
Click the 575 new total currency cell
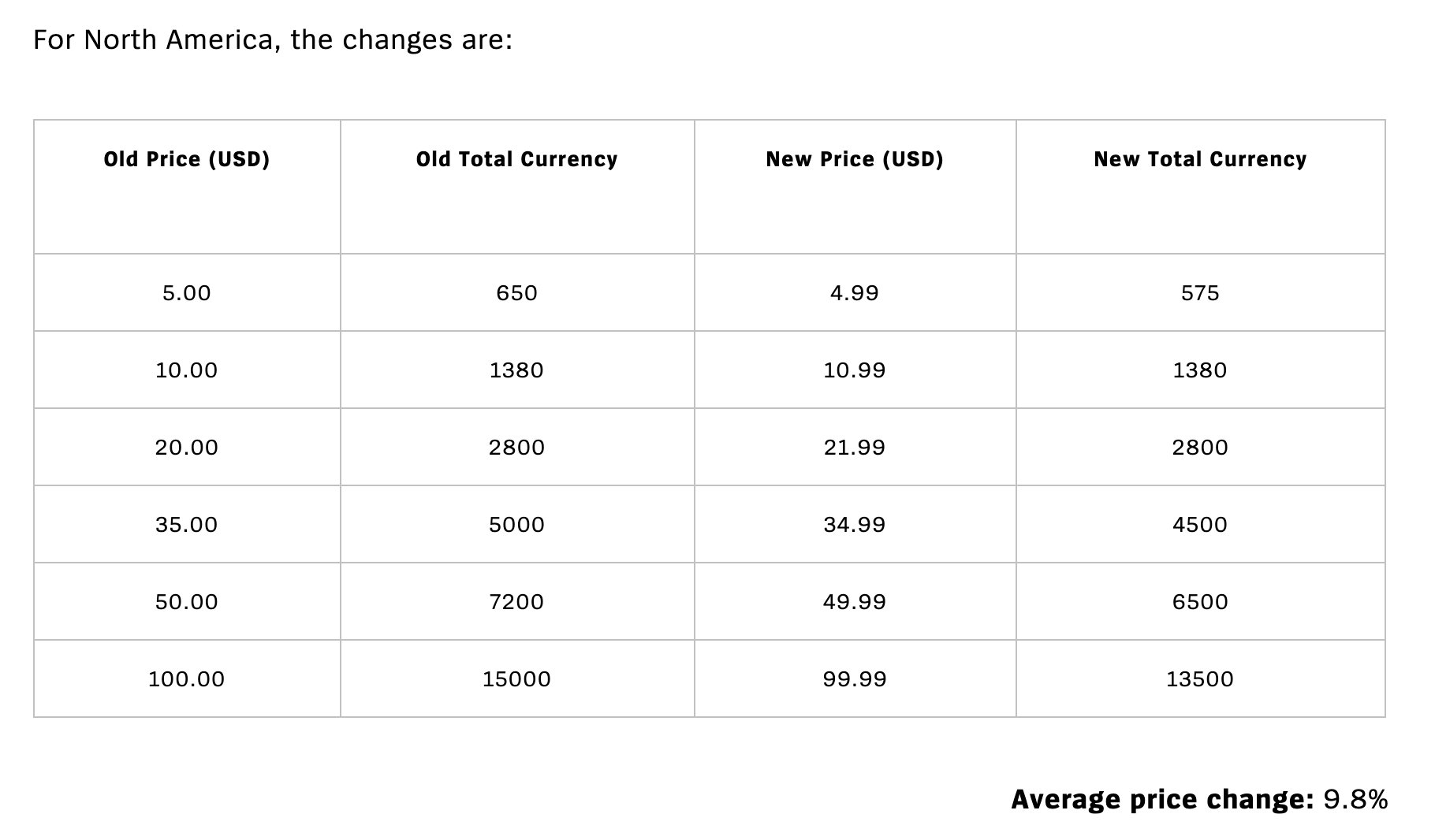coord(1200,293)
